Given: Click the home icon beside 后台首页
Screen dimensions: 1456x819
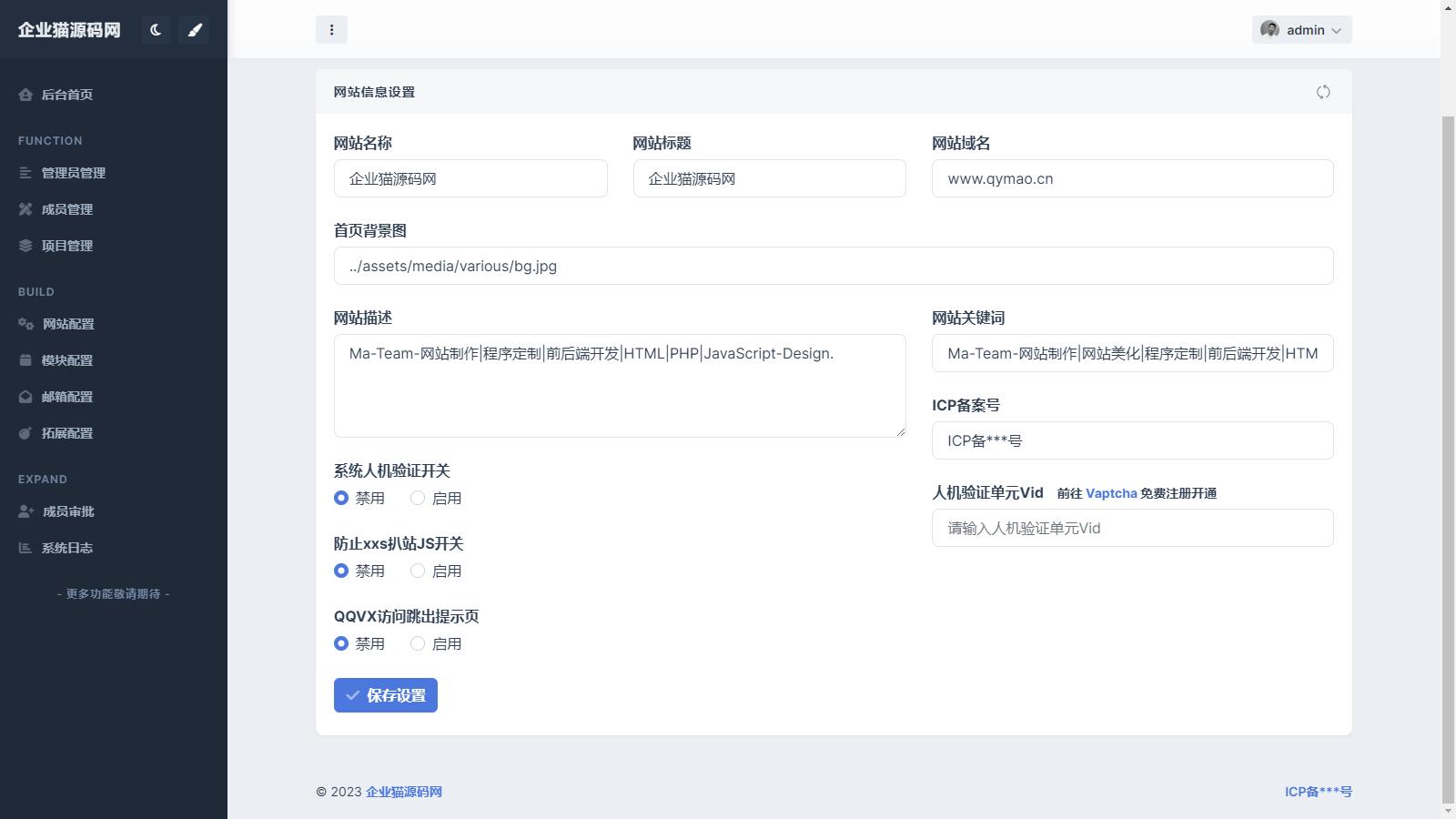Looking at the screenshot, I should pos(25,95).
